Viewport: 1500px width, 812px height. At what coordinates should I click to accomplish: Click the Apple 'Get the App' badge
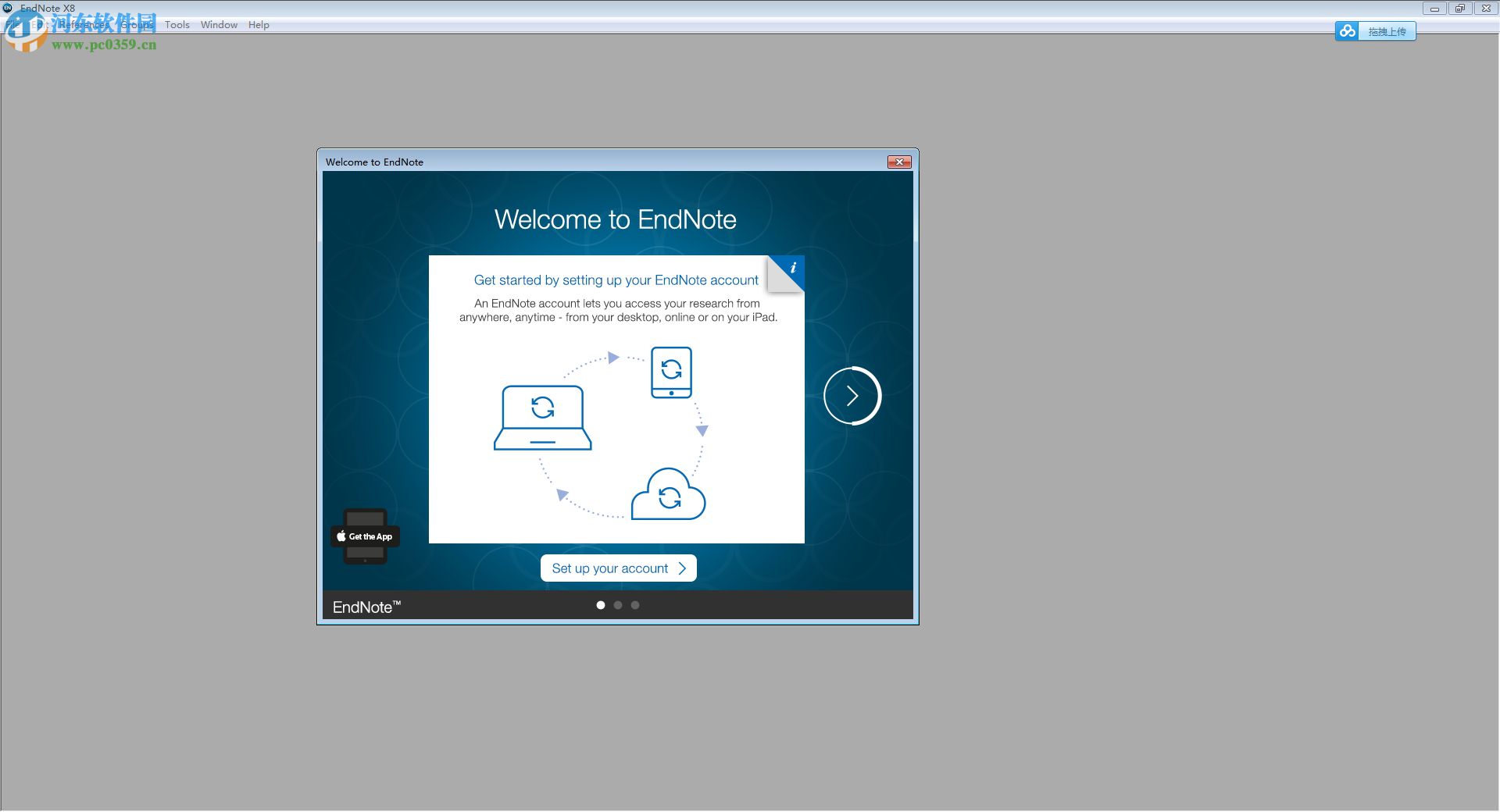tap(364, 536)
